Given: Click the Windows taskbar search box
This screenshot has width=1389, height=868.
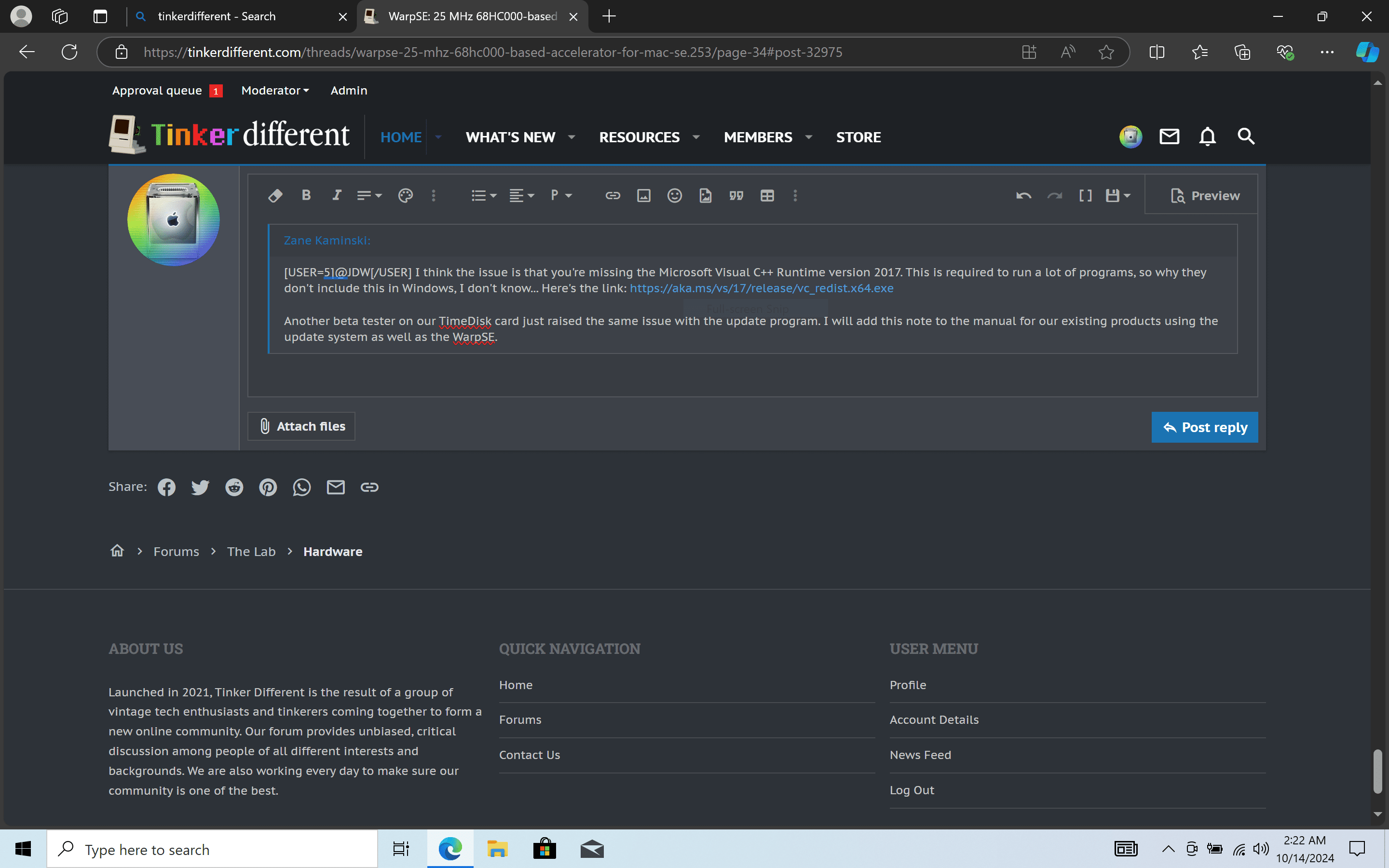Looking at the screenshot, I should pyautogui.click(x=212, y=849).
